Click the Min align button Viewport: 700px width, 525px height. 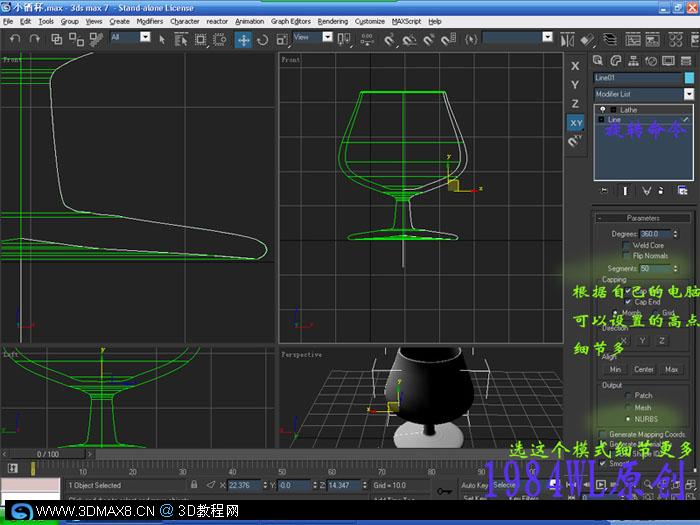coord(615,370)
